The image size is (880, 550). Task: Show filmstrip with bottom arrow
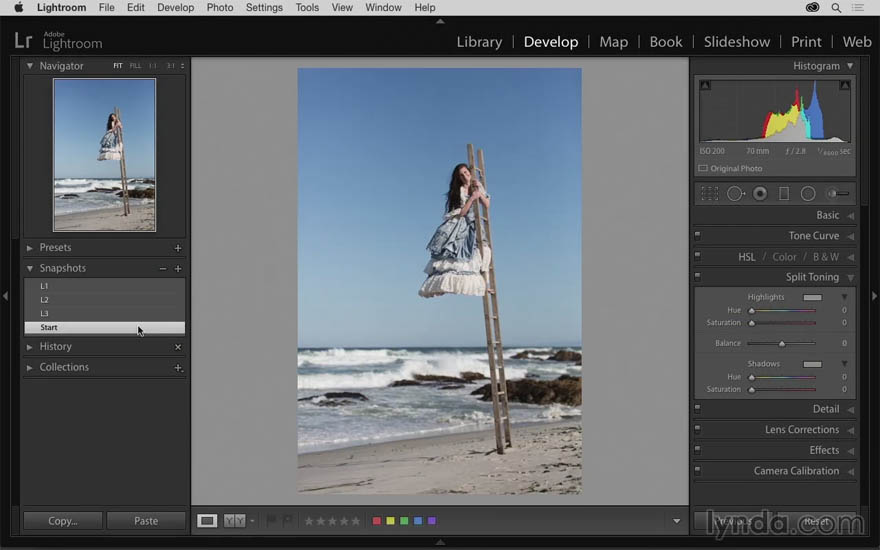(x=440, y=542)
